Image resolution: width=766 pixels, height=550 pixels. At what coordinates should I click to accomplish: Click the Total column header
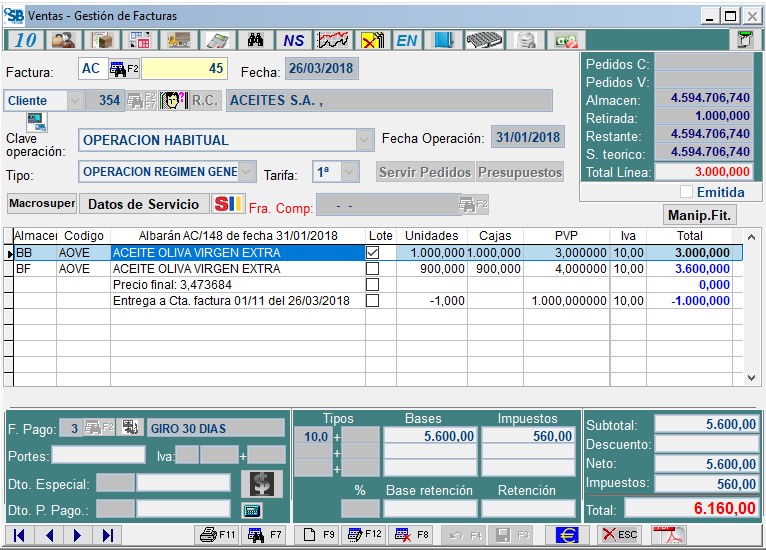tap(689, 236)
